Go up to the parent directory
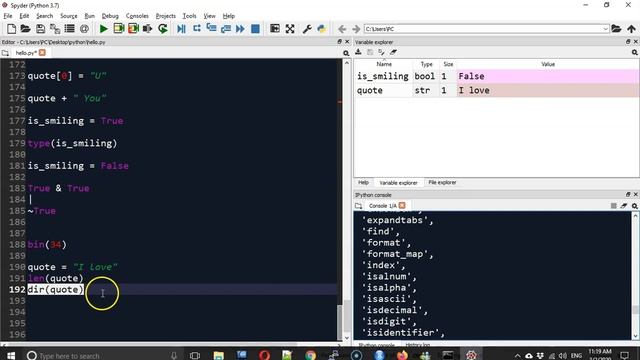 pos(631,29)
